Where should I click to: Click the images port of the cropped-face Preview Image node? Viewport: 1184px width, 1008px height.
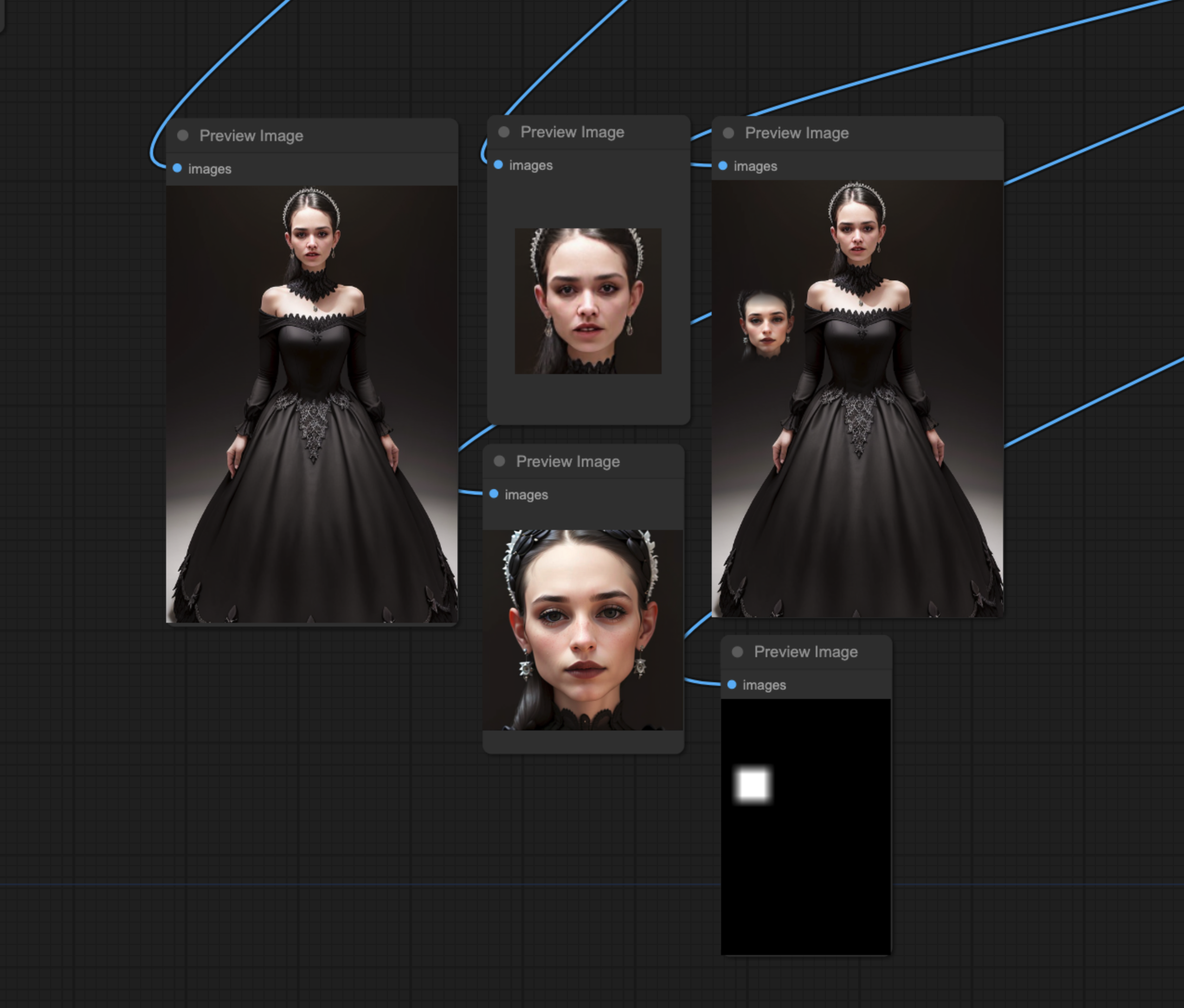[x=499, y=165]
